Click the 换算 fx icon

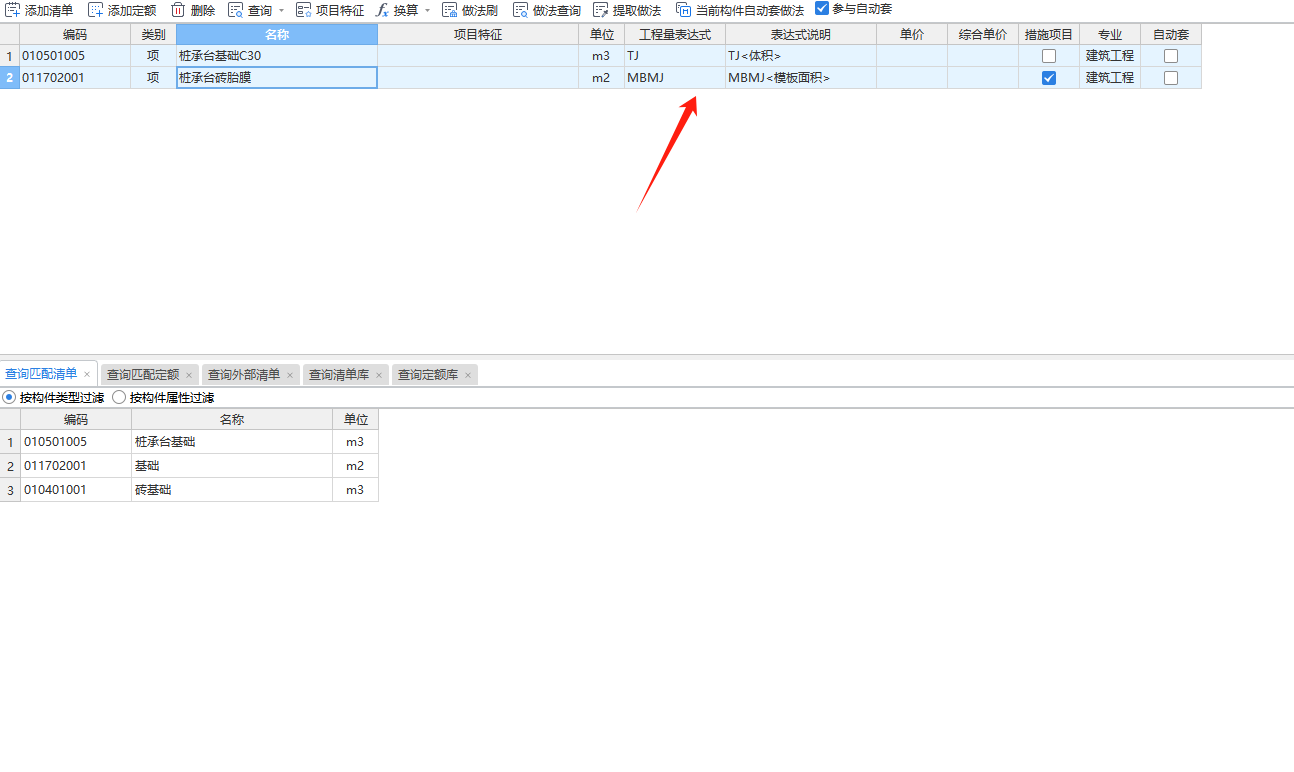point(382,10)
